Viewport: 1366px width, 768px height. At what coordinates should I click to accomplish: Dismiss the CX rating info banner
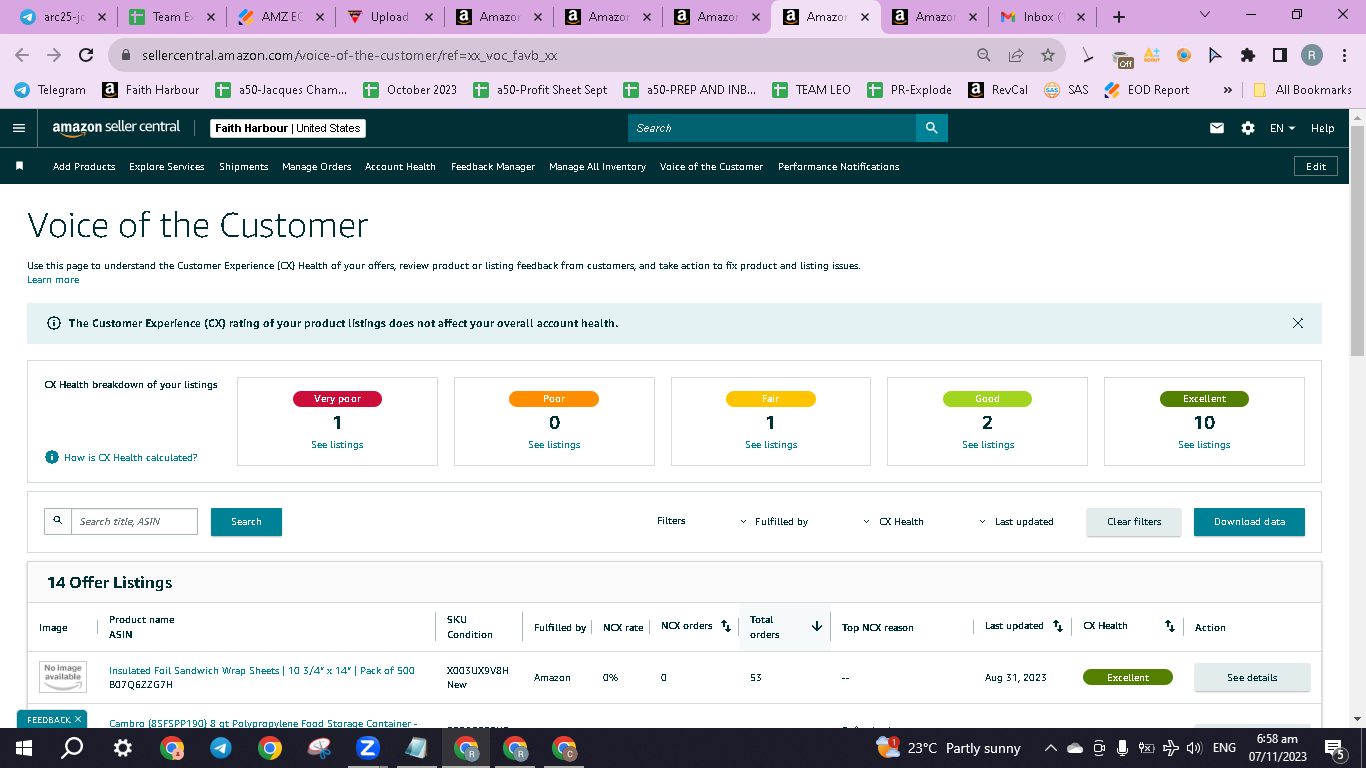tap(1298, 323)
